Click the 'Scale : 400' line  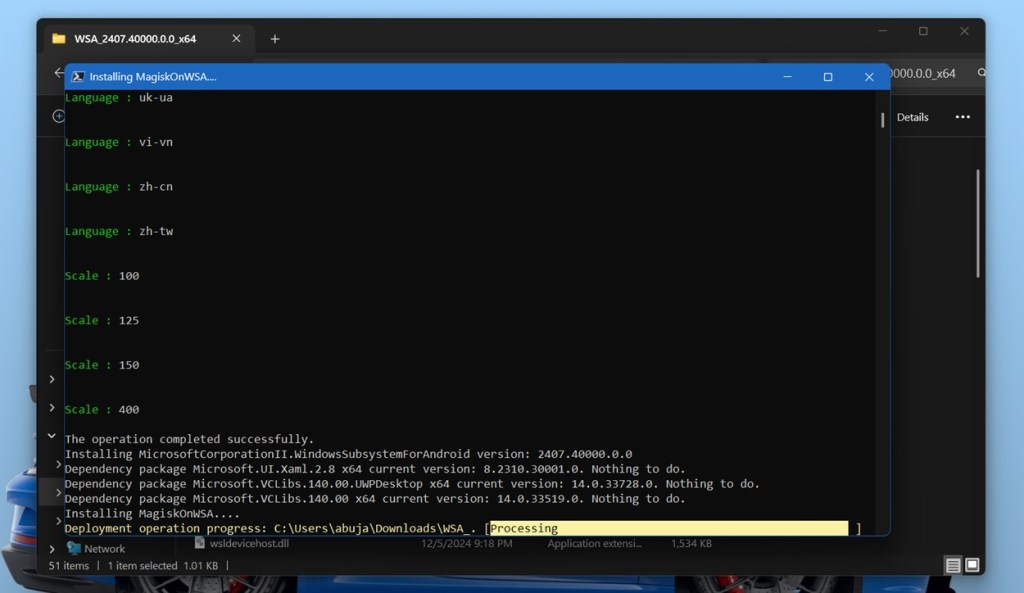point(102,409)
